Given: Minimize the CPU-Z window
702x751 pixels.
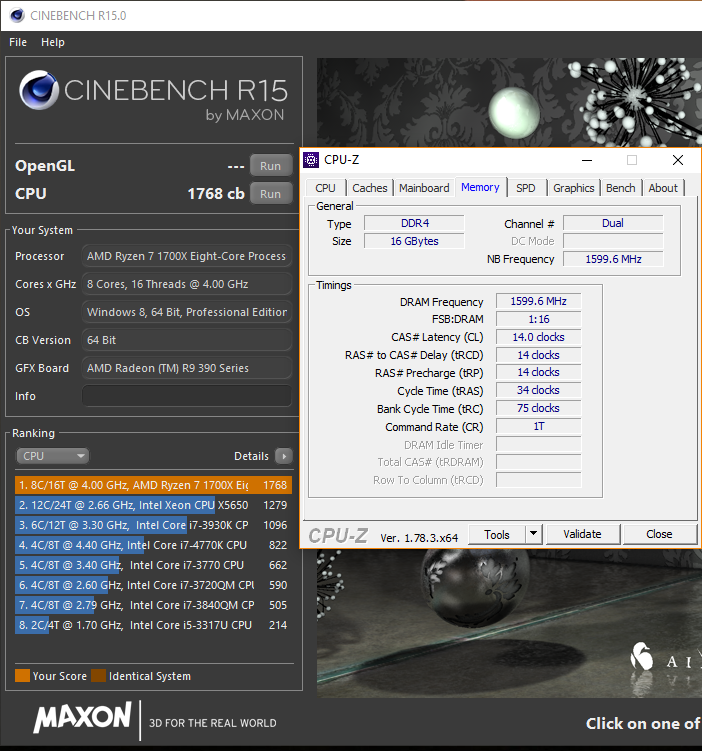Looking at the screenshot, I should pos(587,160).
